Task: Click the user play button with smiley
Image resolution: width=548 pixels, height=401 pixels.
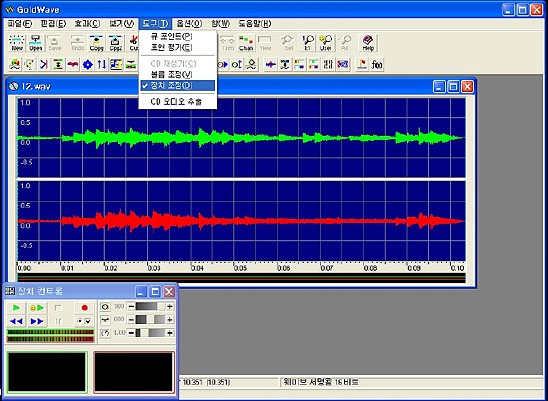Action: click(x=37, y=308)
